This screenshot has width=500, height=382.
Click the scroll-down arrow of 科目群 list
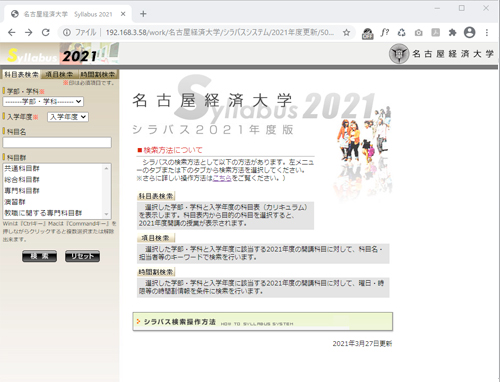point(106,214)
